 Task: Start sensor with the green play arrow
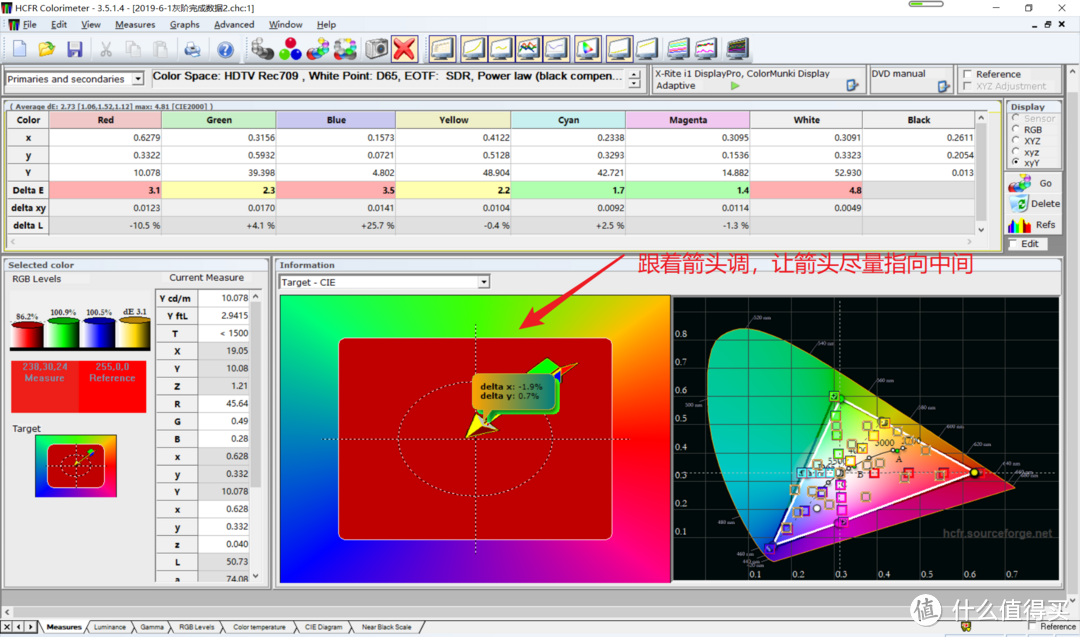736,86
